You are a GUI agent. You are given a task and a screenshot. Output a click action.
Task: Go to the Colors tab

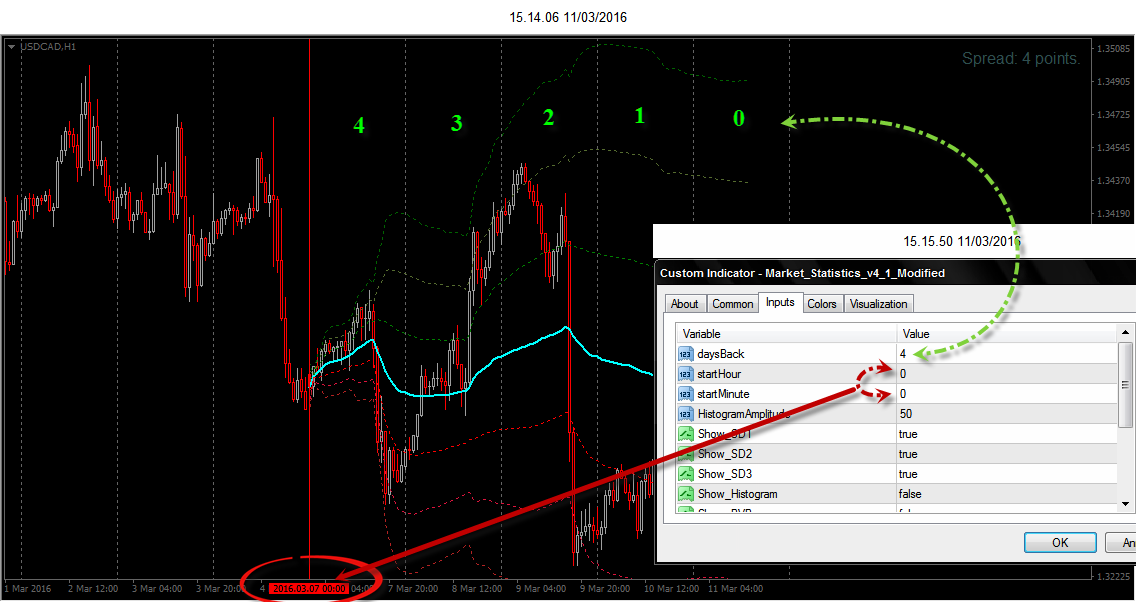[822, 304]
